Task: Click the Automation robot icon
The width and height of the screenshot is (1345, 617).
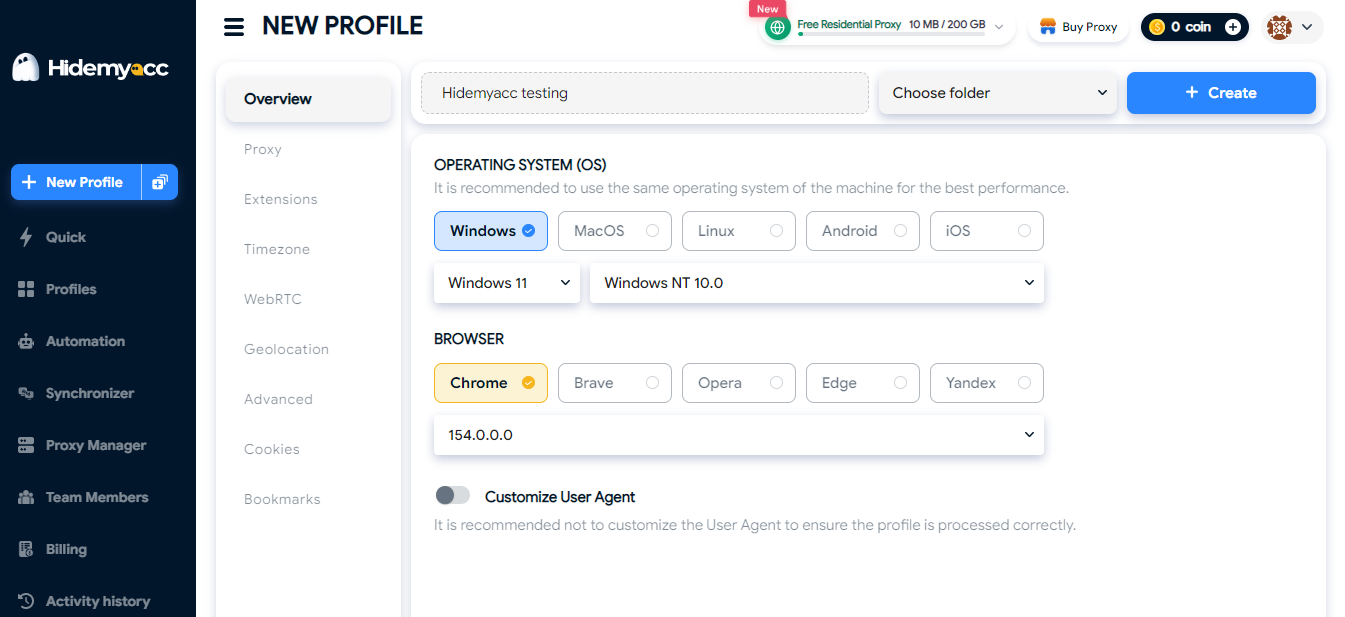Action: pyautogui.click(x=26, y=341)
